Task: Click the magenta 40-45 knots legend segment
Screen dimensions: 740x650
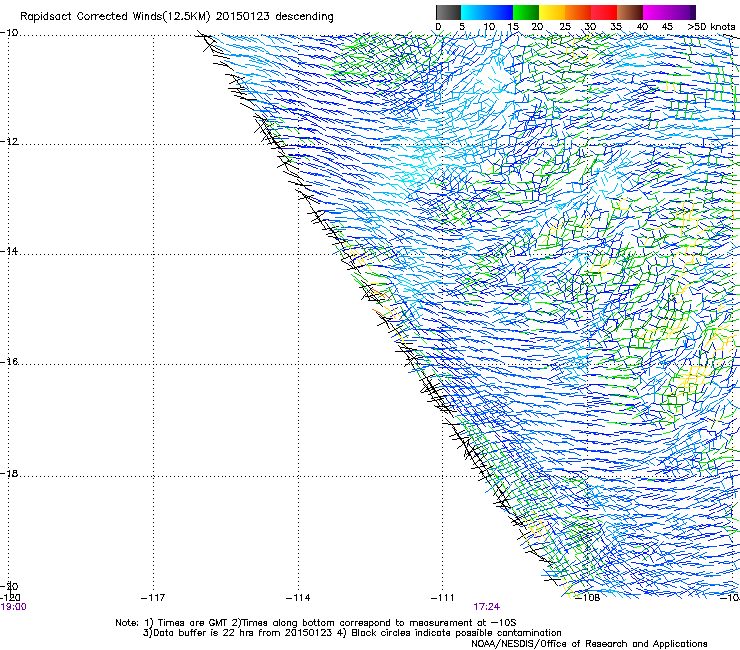Action: [x=656, y=12]
